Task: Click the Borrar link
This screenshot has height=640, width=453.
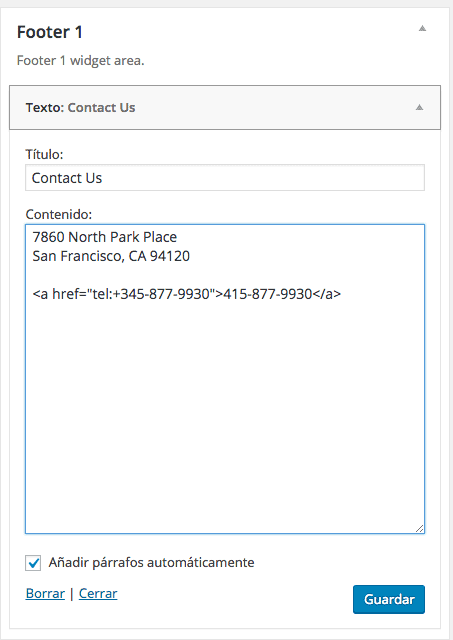Action: [45, 593]
